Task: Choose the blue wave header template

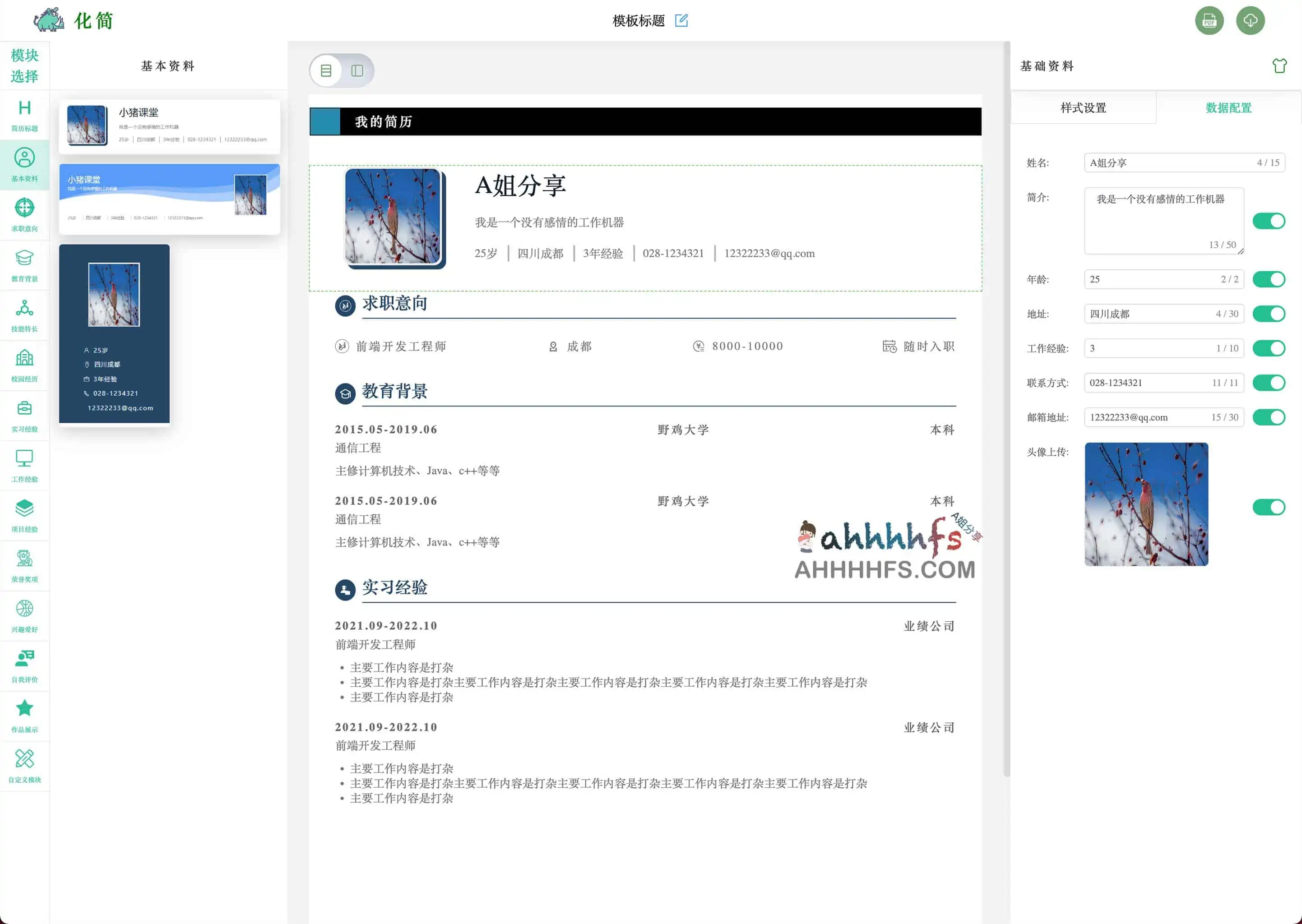Action: coord(169,199)
